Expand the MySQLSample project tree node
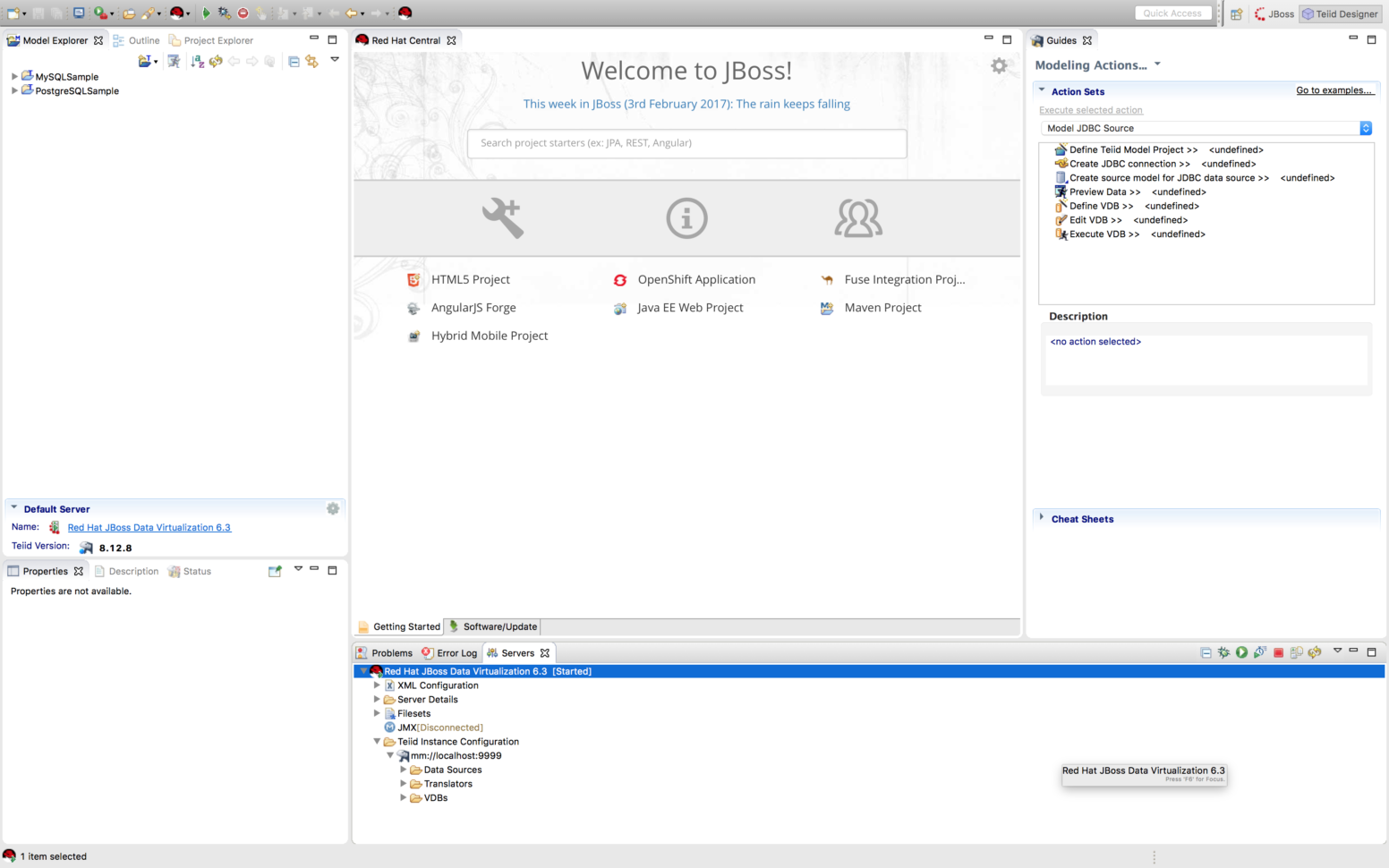Screen dimensions: 1389x868 coord(14,77)
